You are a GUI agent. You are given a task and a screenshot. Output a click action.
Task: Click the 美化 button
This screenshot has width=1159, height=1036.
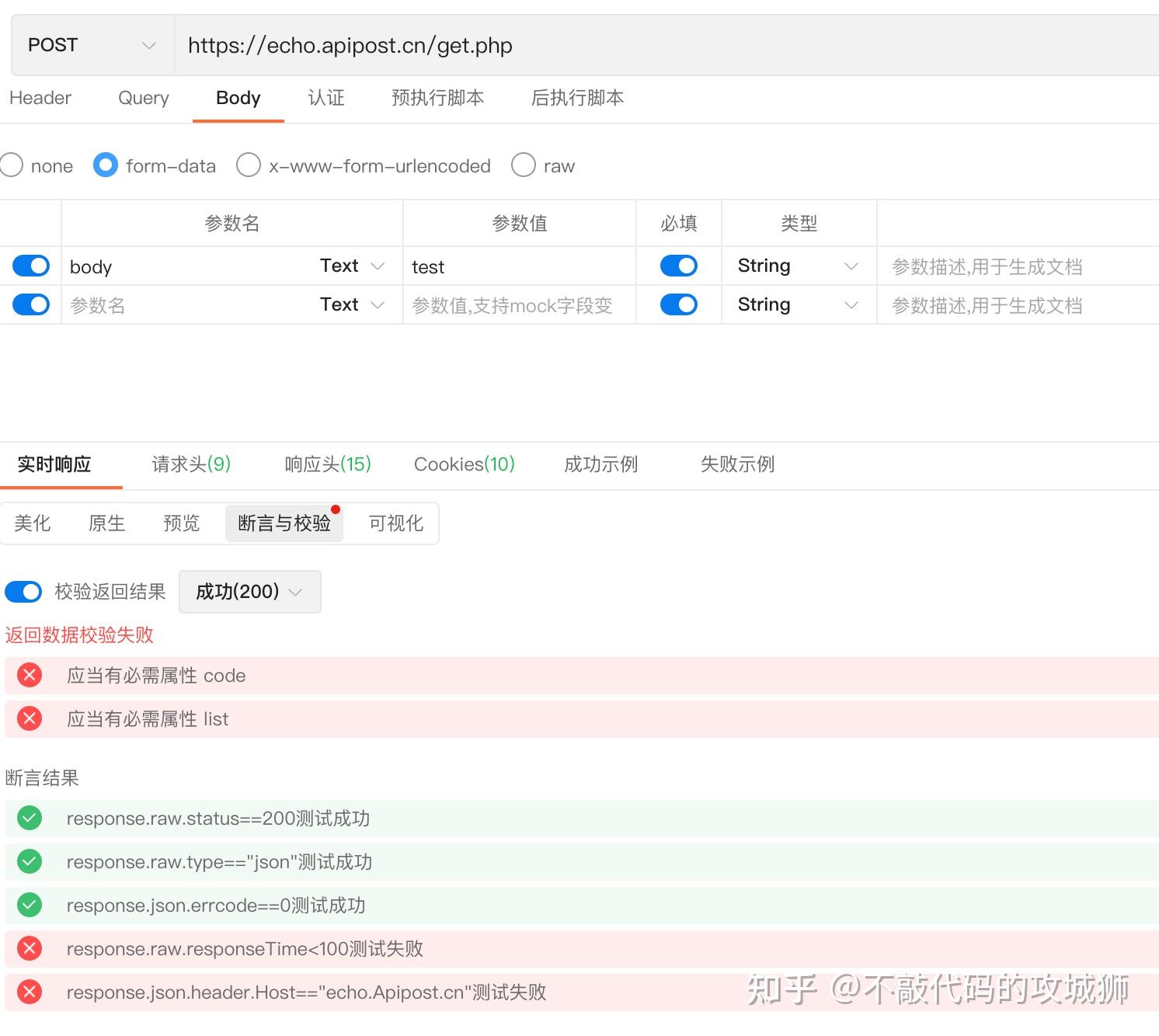click(x=33, y=523)
